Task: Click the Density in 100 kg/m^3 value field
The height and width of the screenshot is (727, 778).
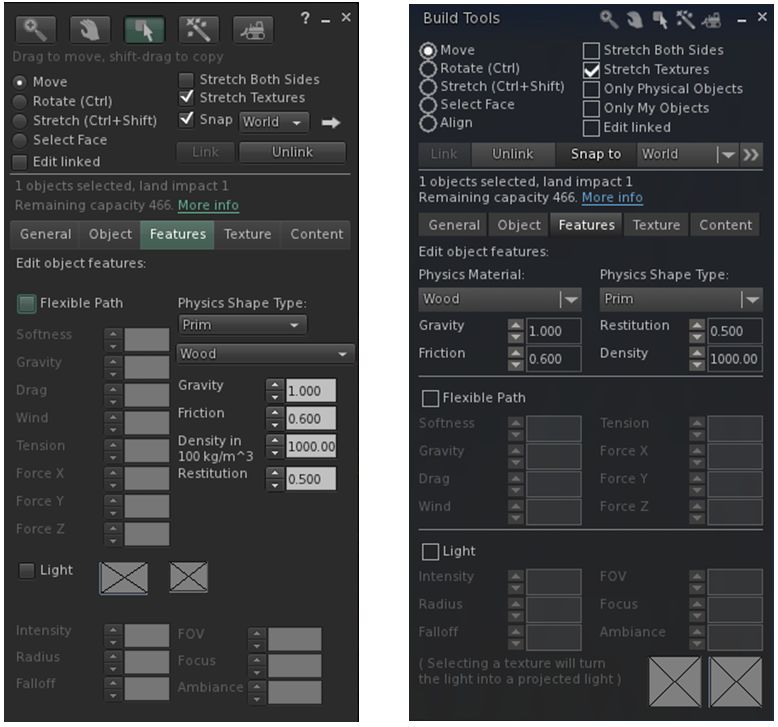Action: 311,446
